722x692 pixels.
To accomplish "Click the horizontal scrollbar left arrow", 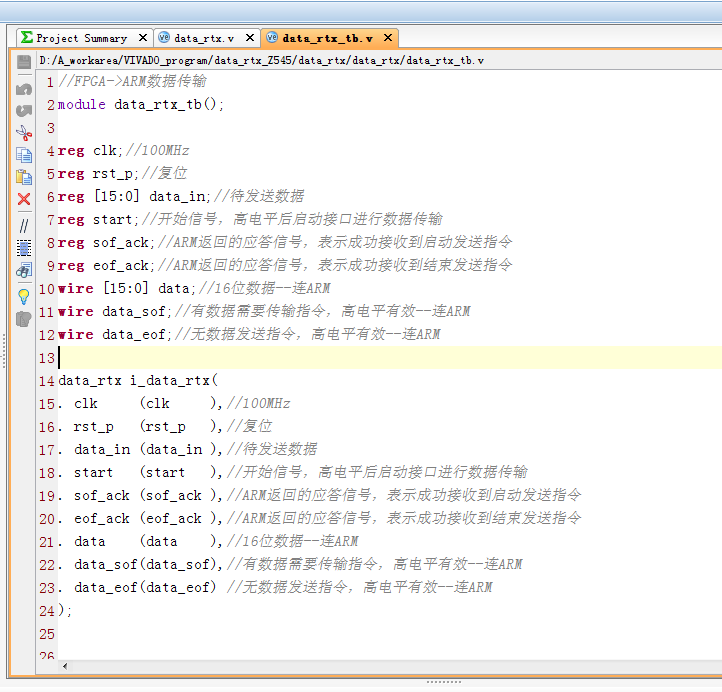I will point(65,666).
